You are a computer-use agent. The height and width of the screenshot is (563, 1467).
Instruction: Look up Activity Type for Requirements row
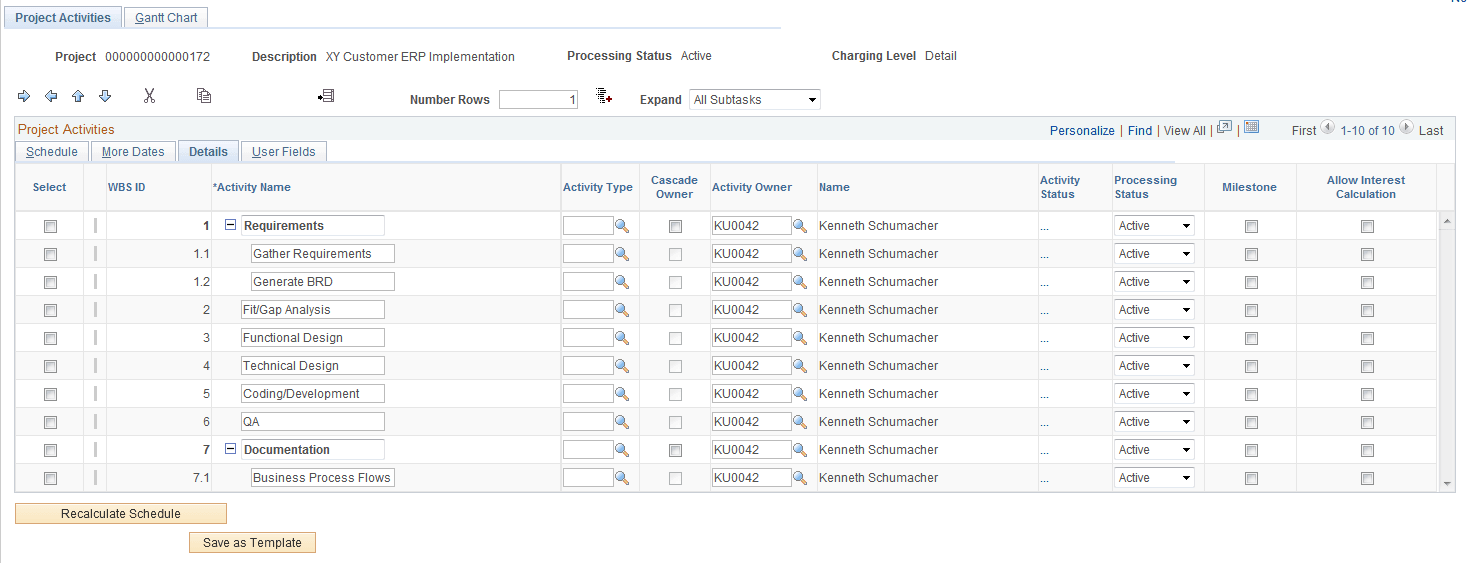[x=622, y=226]
